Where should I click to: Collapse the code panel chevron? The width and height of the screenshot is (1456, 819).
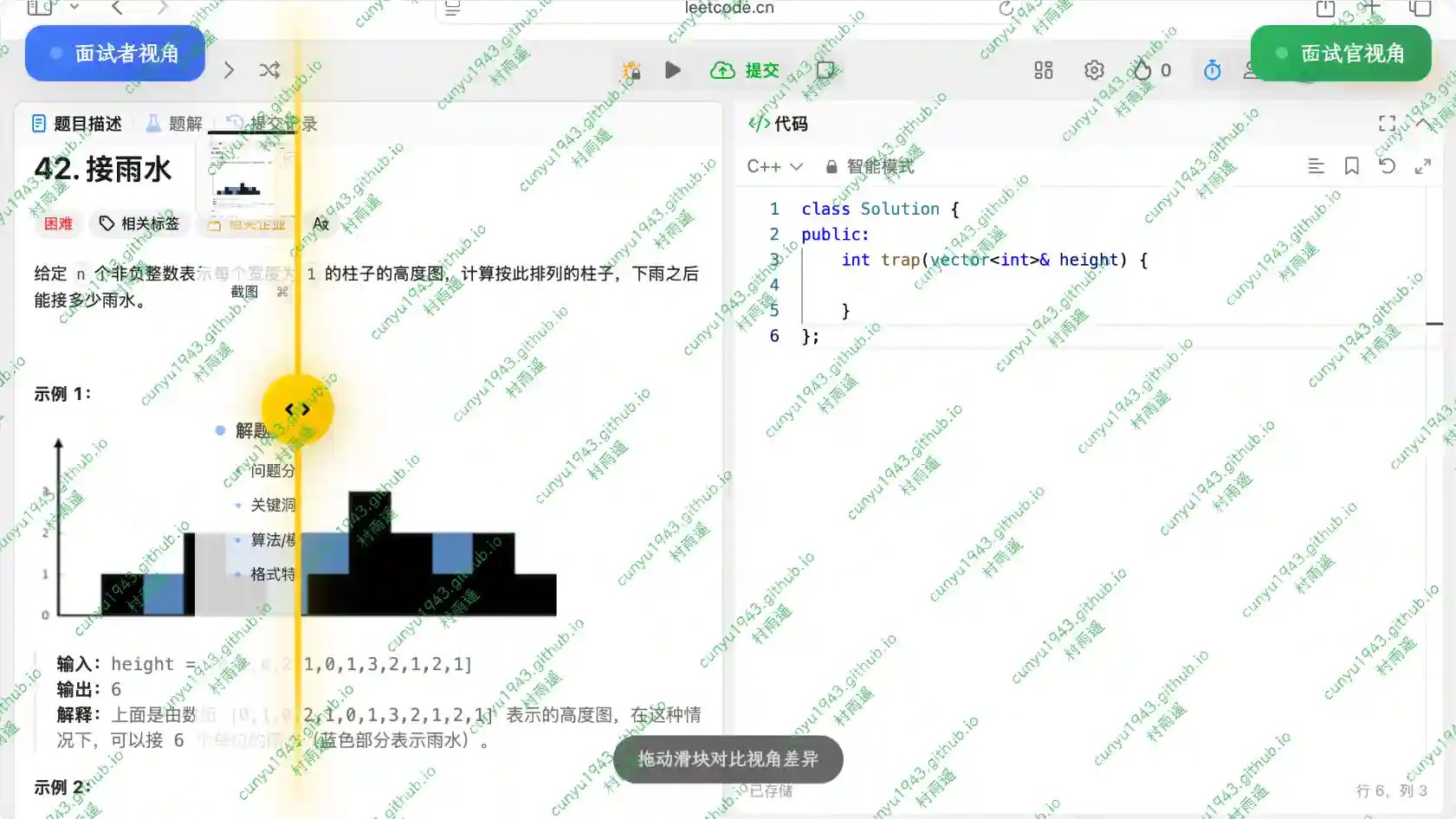1424,124
